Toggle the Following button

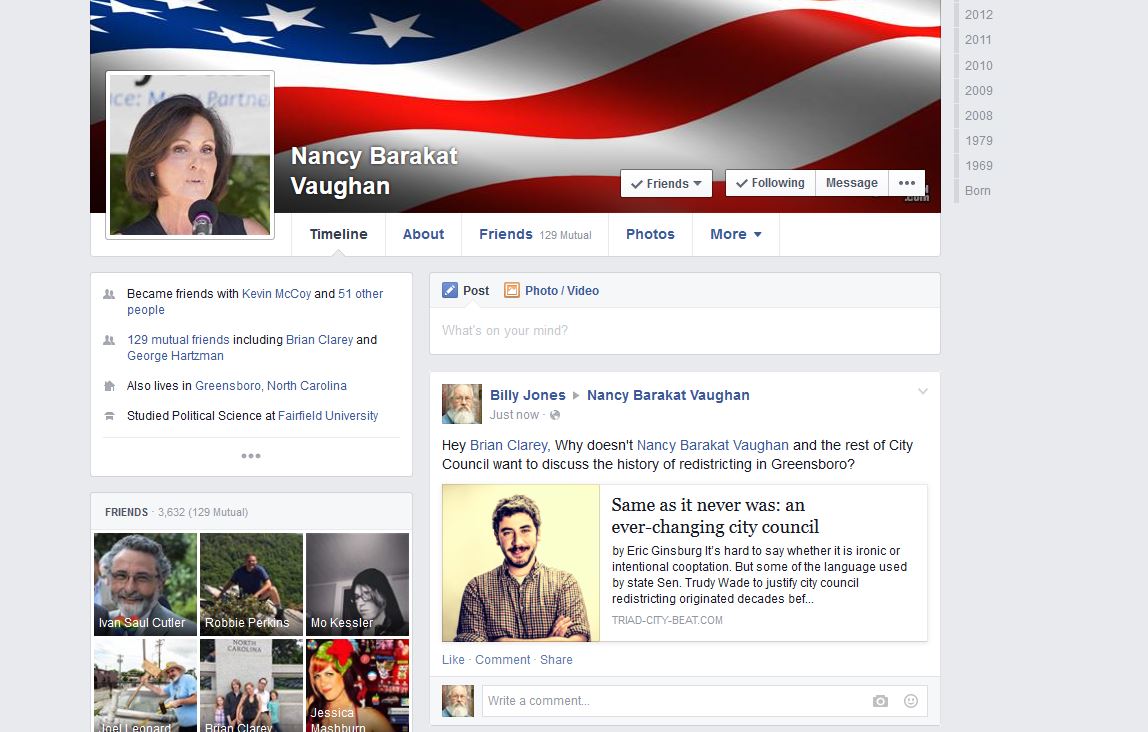click(x=770, y=183)
